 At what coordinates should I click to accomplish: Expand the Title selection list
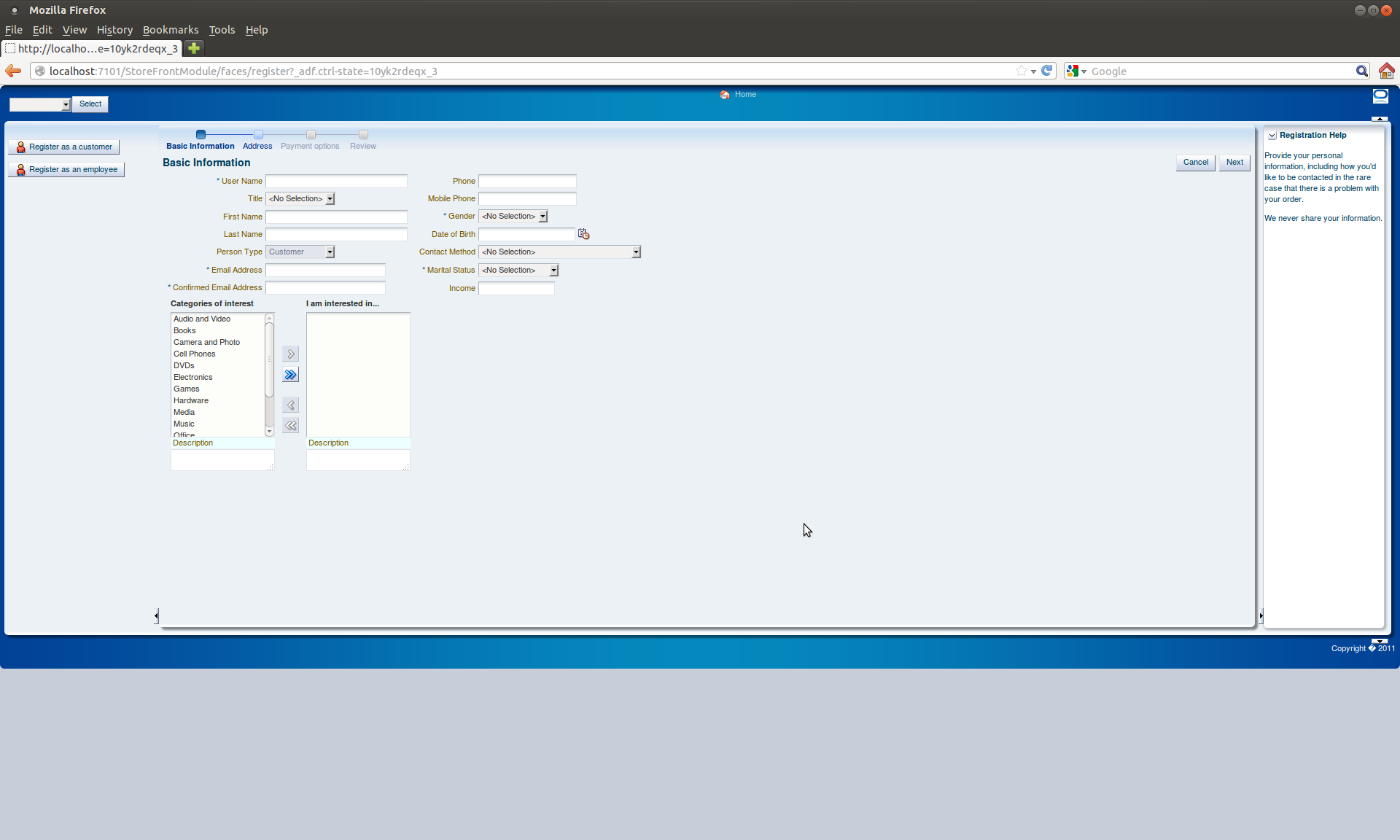(330, 198)
